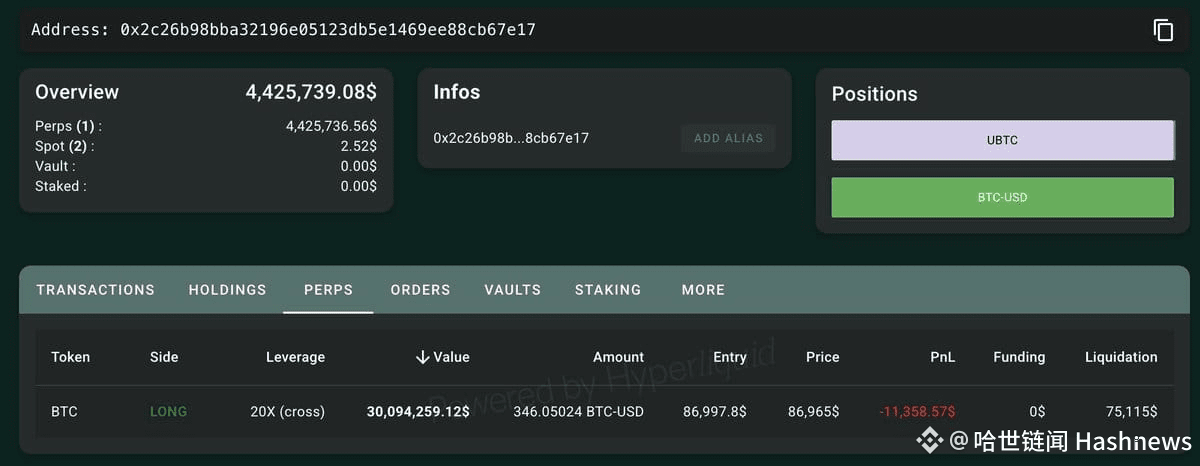View the Staking tab
Viewport: 1200px width, 466px height.
(x=608, y=290)
